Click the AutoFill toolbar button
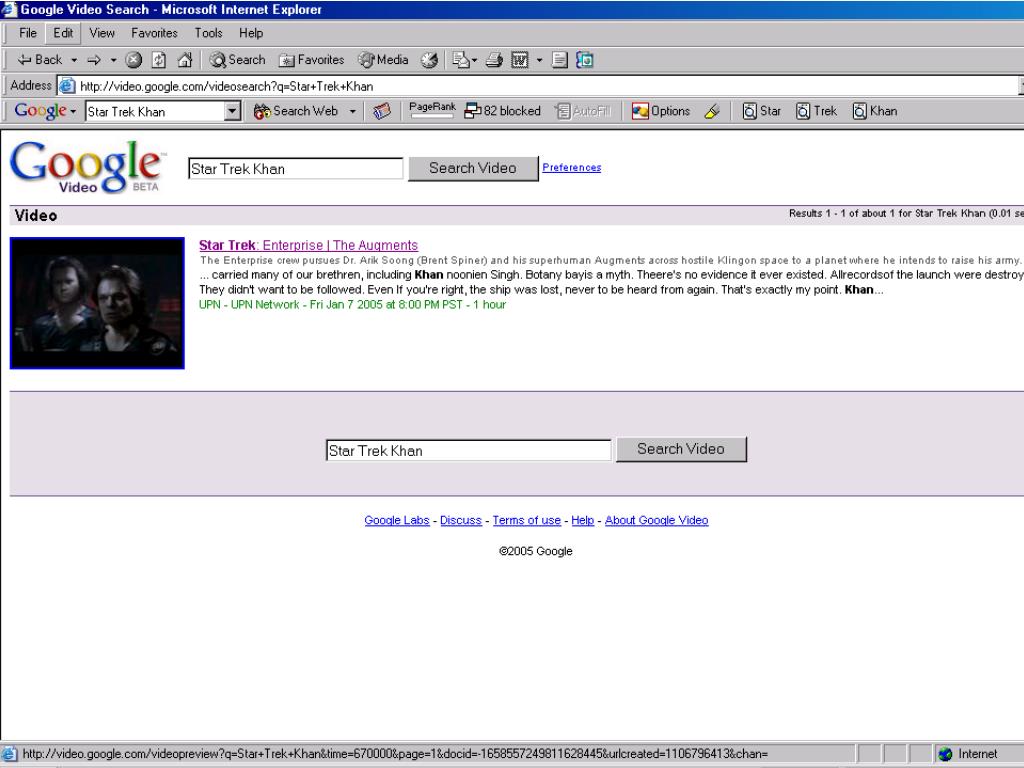 (583, 111)
